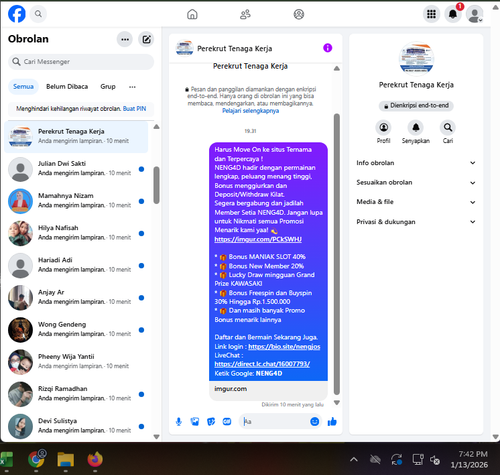Screen dimensions: 500x475
Task: Open the Hariadi Adi conversation
Action: [76, 265]
